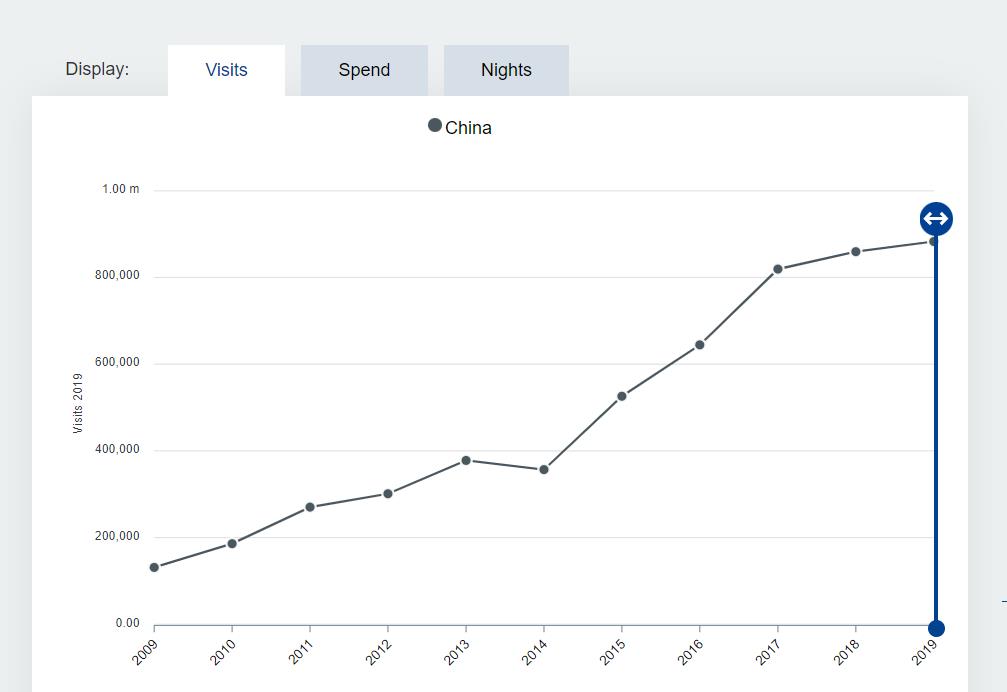This screenshot has height=692, width=1007.
Task: Pick the 2012 data point marker
Action: click(388, 494)
